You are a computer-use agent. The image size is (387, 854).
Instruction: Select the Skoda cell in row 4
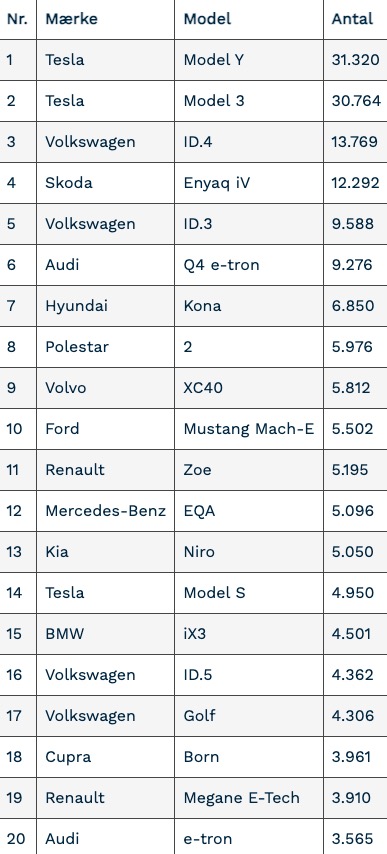(105, 182)
